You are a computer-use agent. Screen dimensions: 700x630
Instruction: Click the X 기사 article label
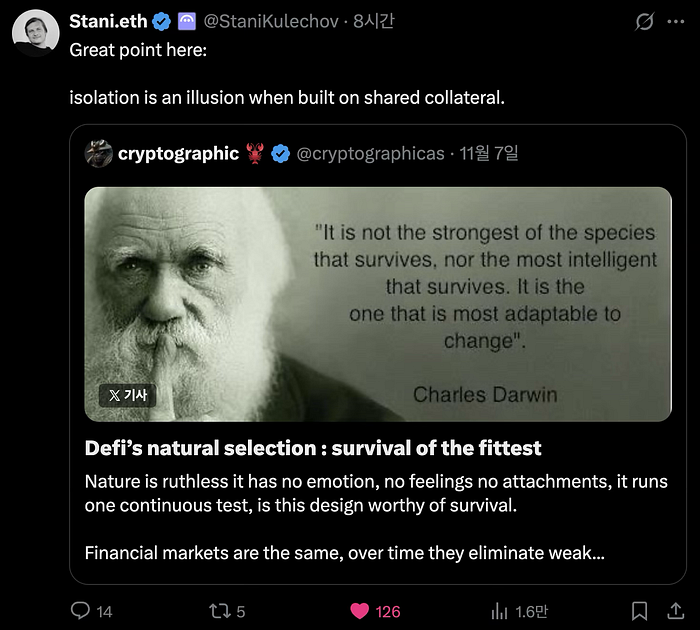[x=127, y=395]
